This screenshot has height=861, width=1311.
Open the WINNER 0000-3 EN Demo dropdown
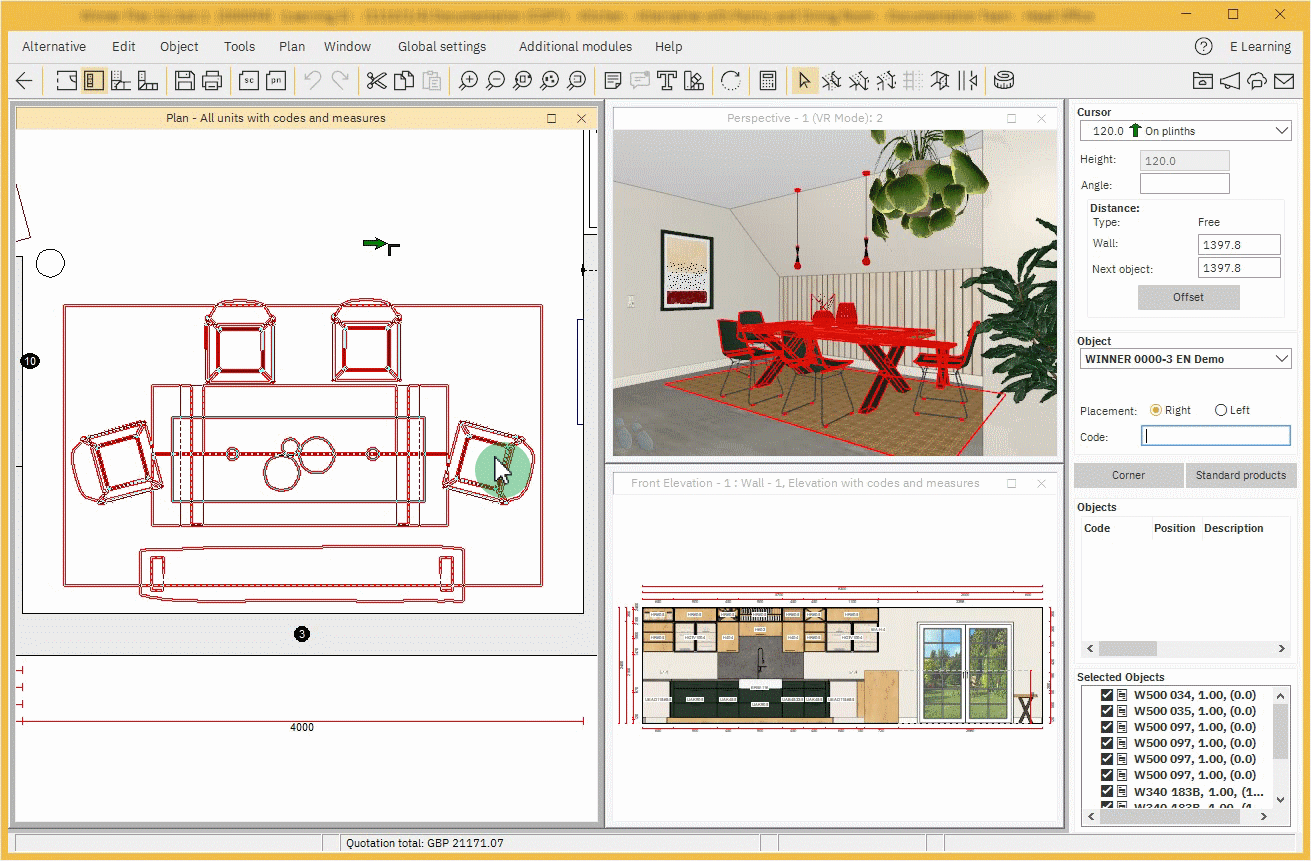coord(1283,359)
